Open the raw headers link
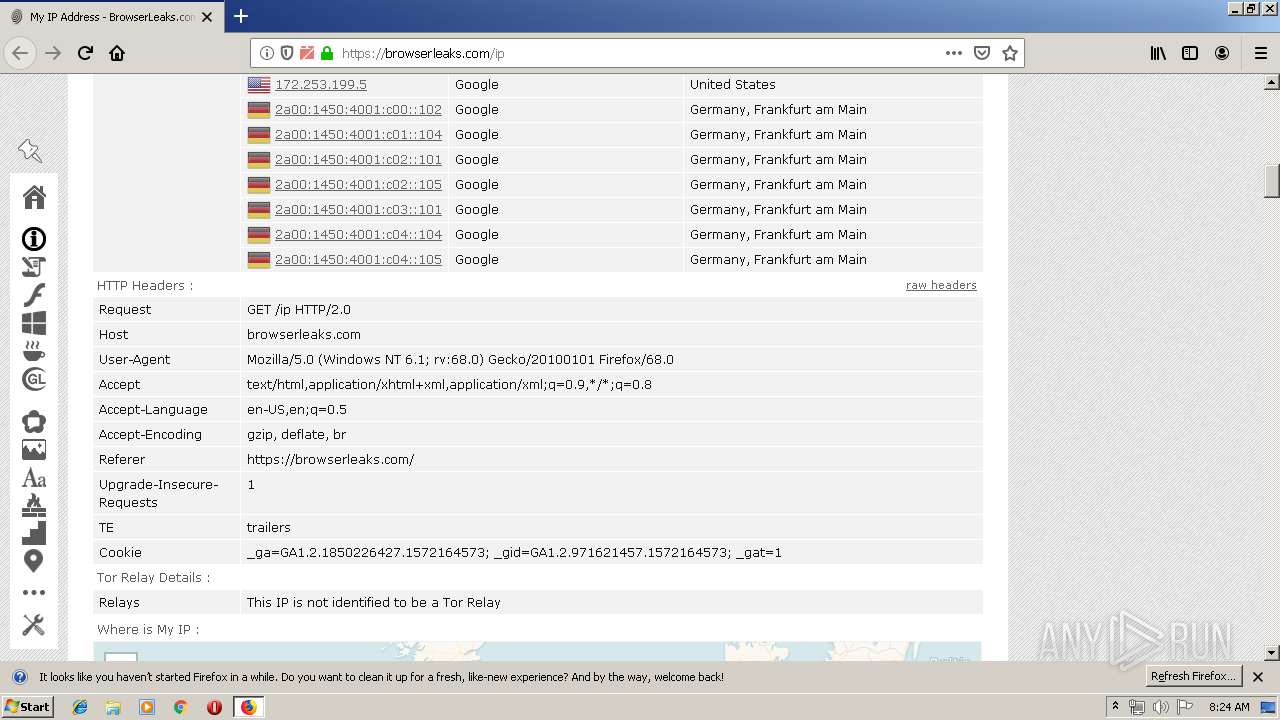The width and height of the screenshot is (1280, 720). click(x=941, y=285)
